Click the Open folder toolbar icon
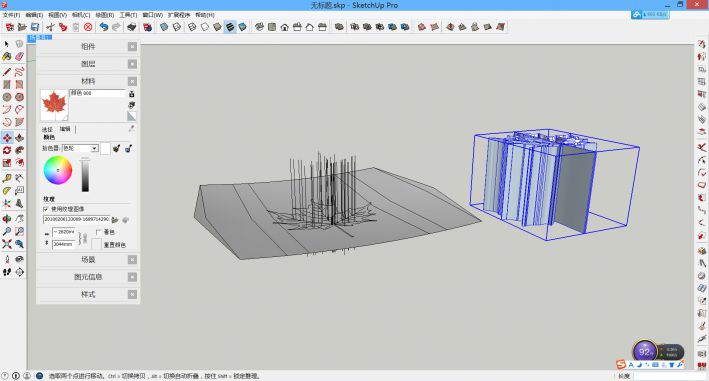Screen dimensions: 709x381 pyautogui.click(x=22, y=27)
